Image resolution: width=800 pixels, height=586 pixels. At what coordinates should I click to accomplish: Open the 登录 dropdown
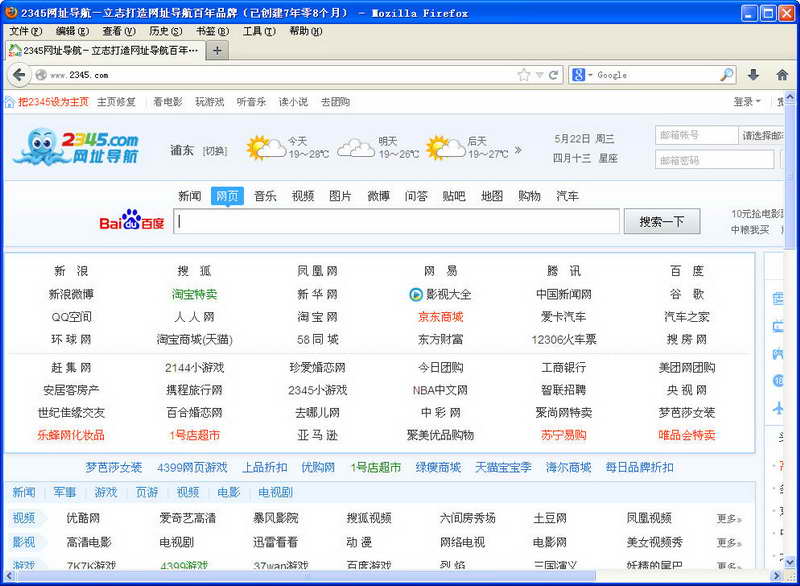pos(746,101)
